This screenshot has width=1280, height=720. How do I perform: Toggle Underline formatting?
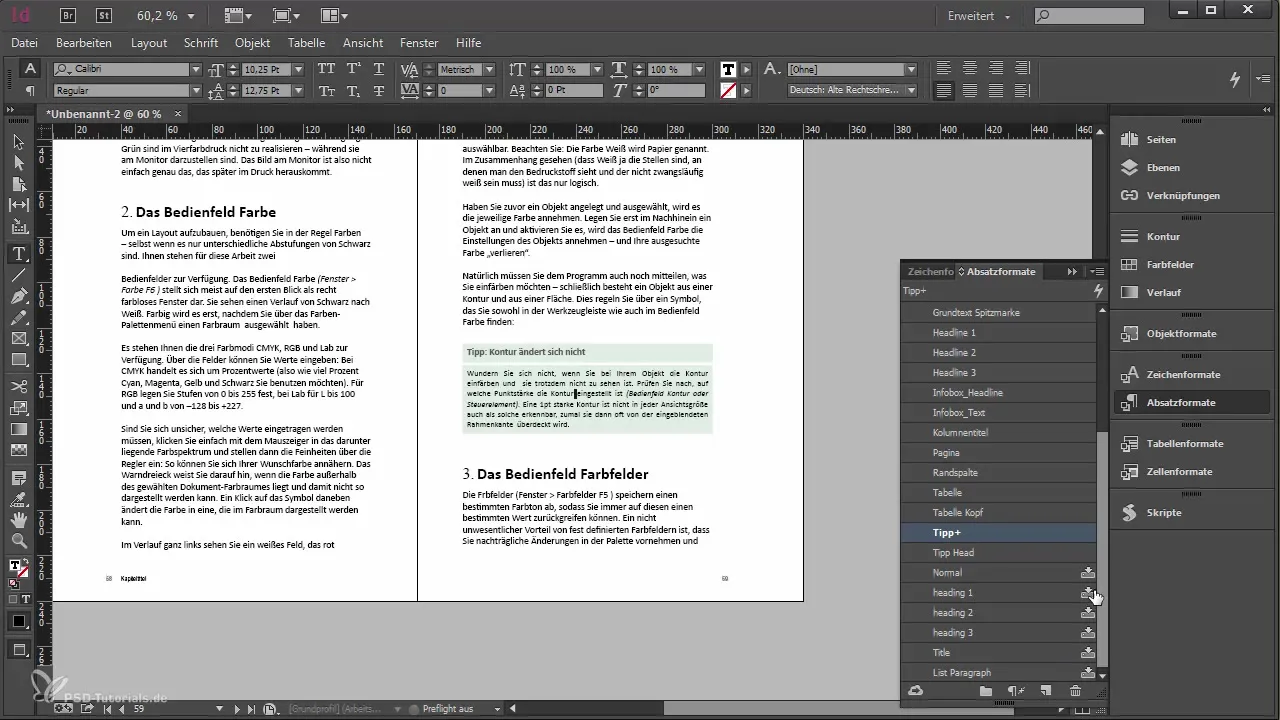(x=378, y=69)
